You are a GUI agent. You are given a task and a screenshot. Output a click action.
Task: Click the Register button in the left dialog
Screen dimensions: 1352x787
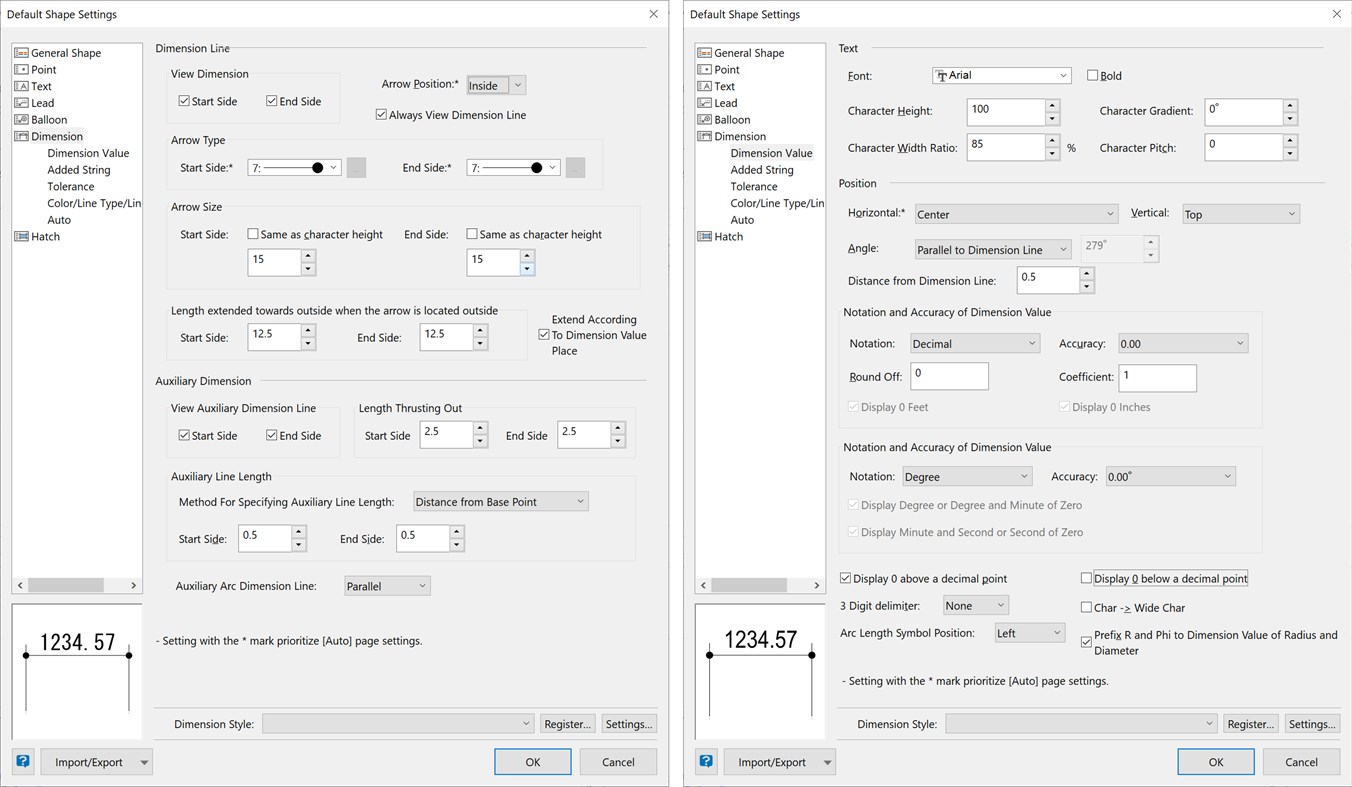[x=567, y=723]
